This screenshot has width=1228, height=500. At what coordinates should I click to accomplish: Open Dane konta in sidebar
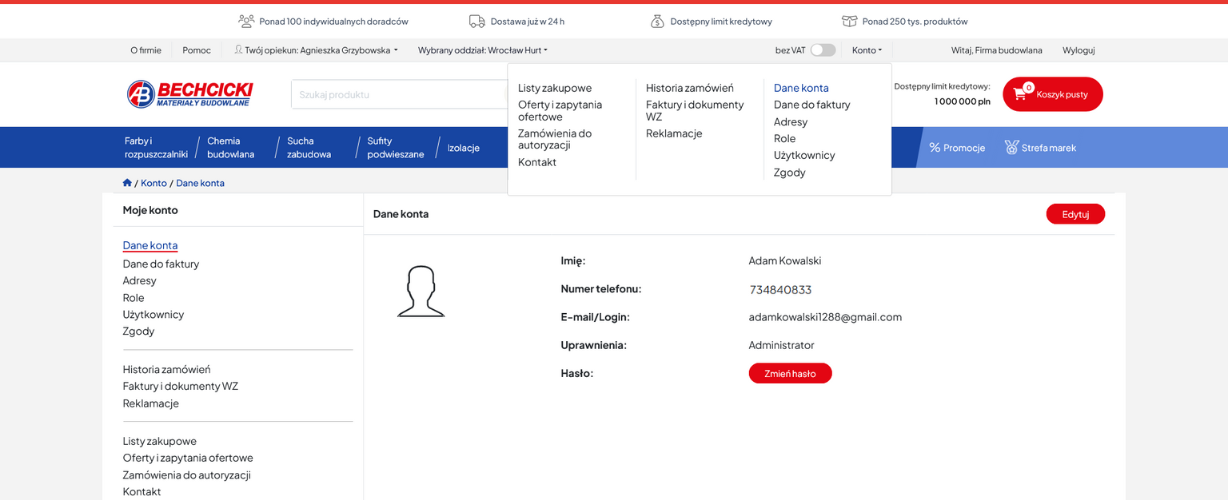coord(150,245)
